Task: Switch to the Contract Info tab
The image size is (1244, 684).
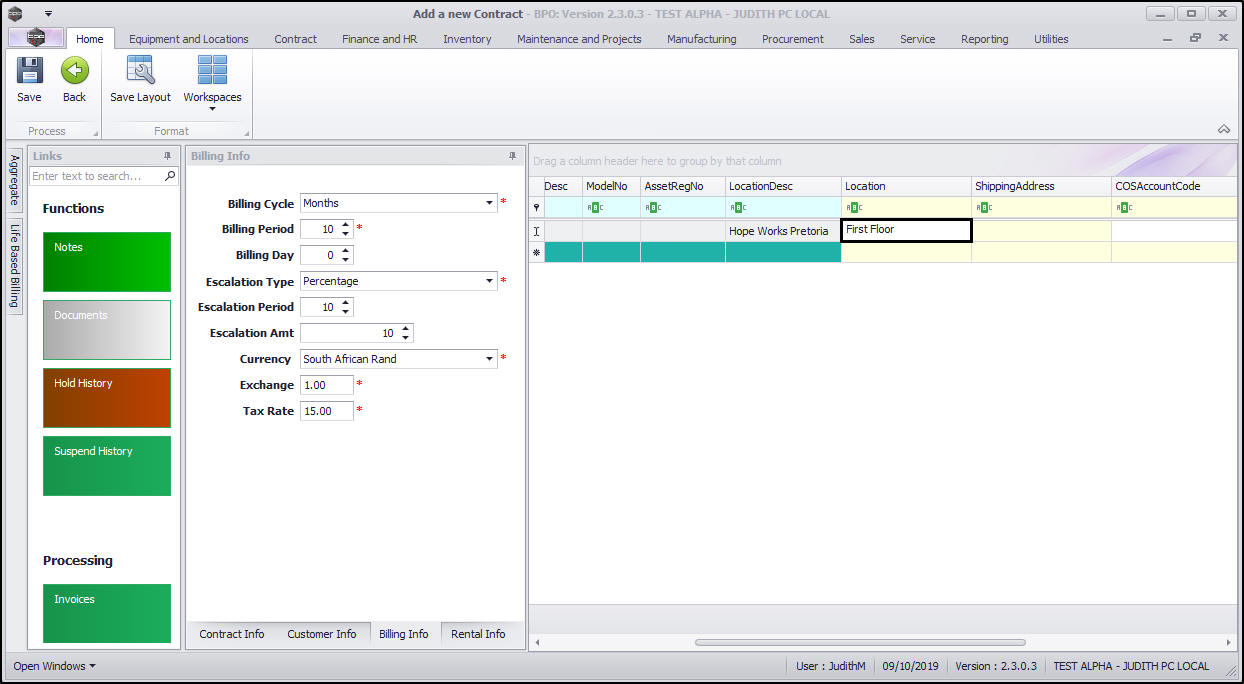Action: click(x=232, y=634)
